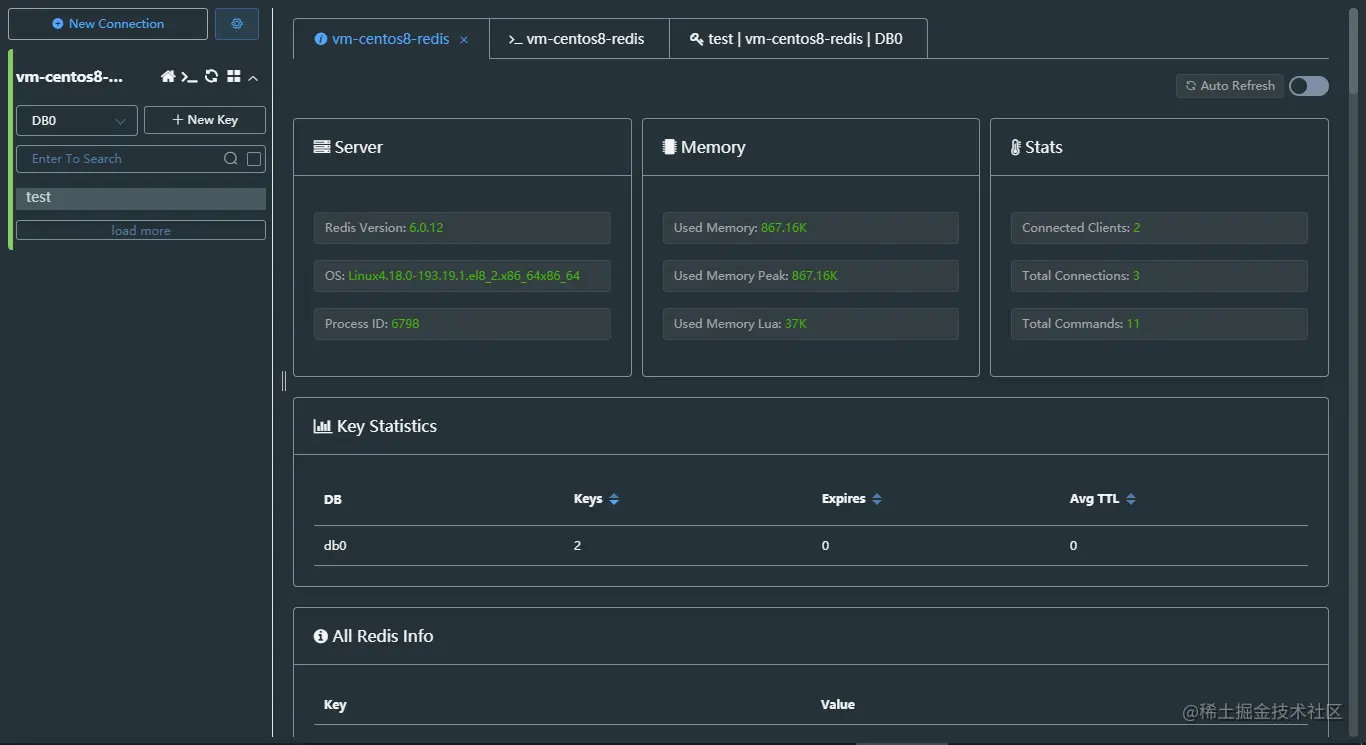
Task: Click the OS Linux version field
Action: pos(462,276)
